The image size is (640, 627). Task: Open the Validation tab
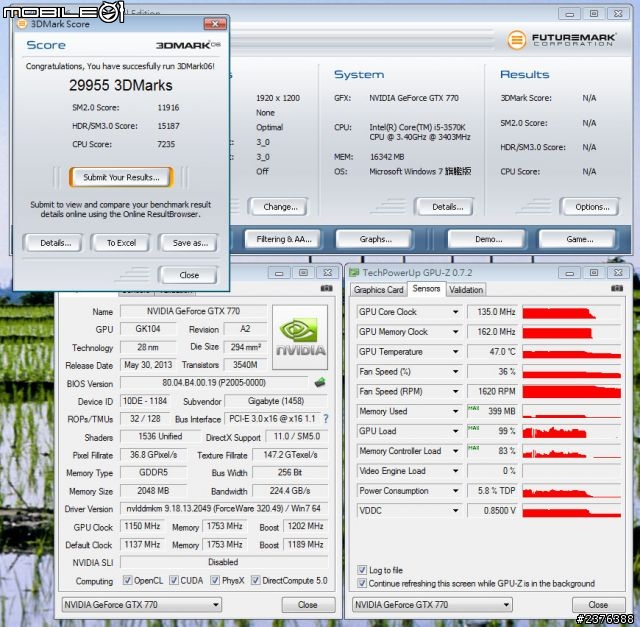[466, 289]
